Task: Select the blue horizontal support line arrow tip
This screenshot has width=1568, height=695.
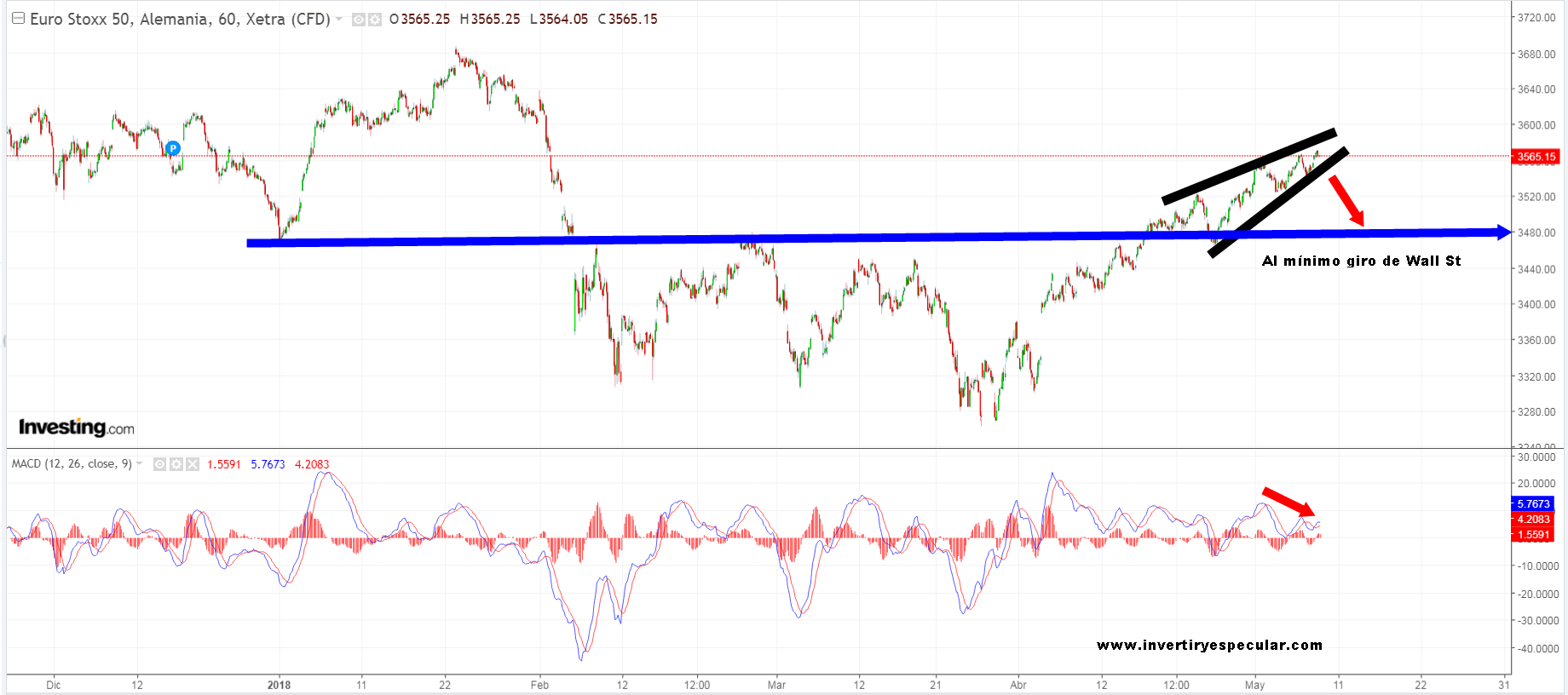Action: pos(1503,232)
